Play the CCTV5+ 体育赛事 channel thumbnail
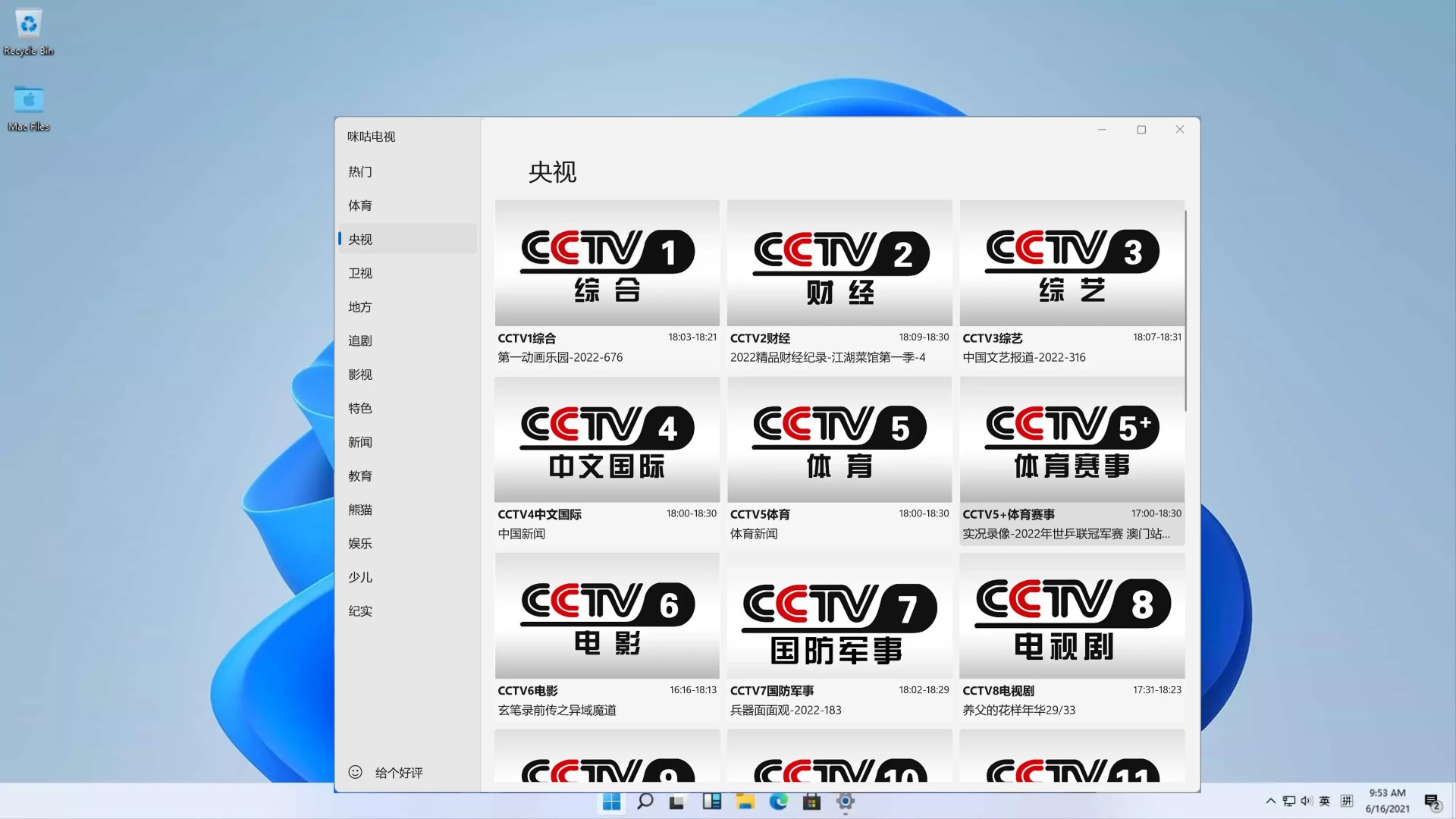This screenshot has height=819, width=1456. (1072, 440)
